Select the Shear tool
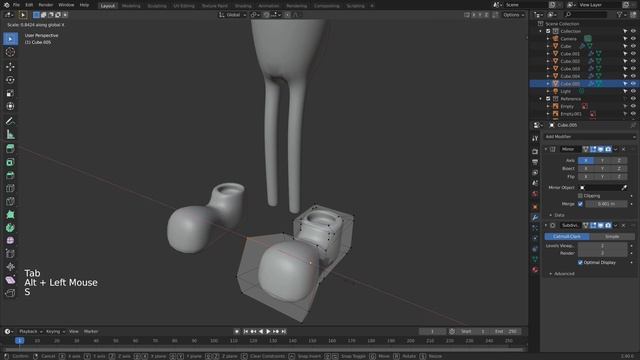Viewport: 640px width, 360px height. 10,280
